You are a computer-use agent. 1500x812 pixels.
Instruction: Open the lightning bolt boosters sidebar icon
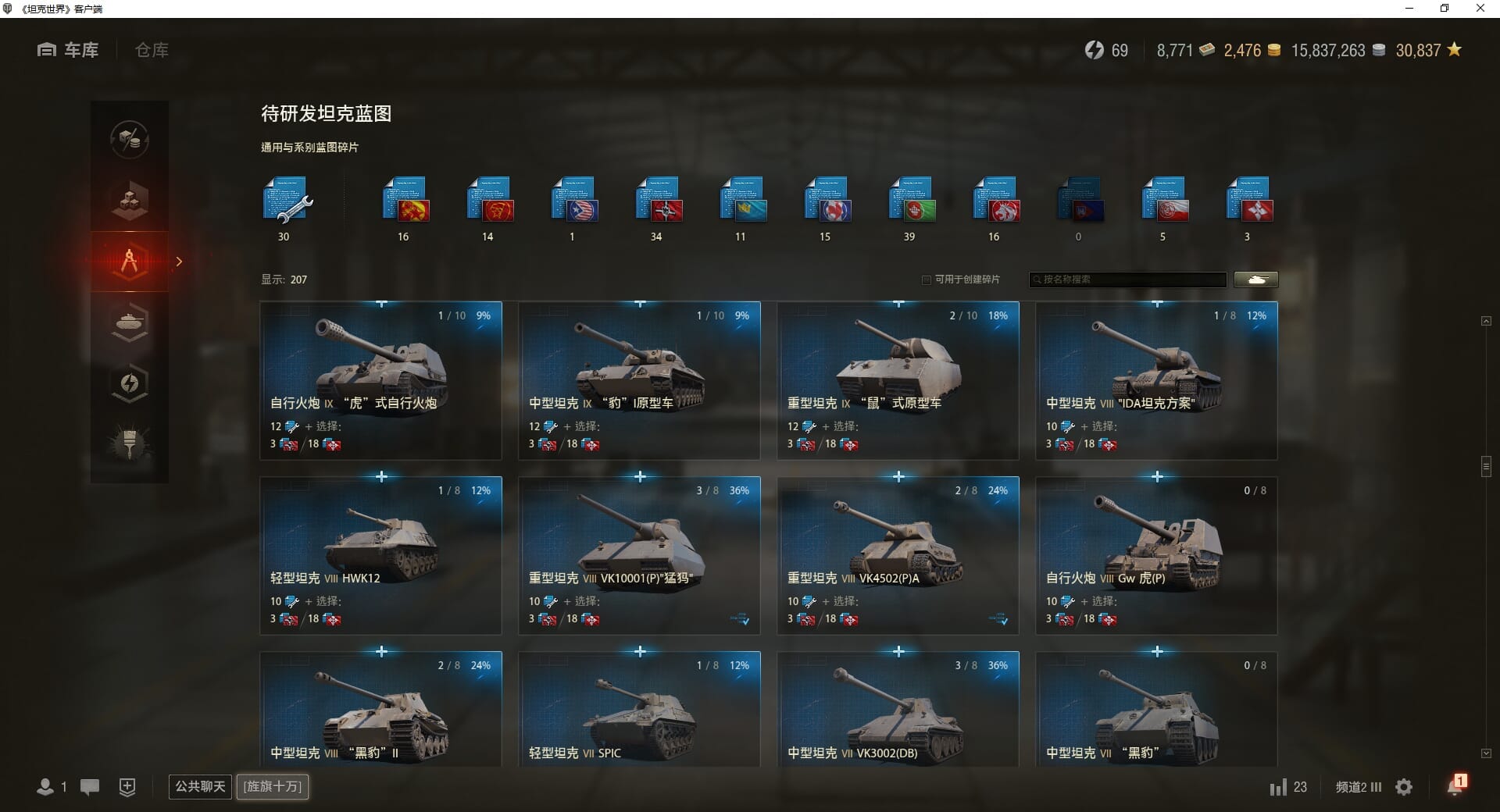130,383
